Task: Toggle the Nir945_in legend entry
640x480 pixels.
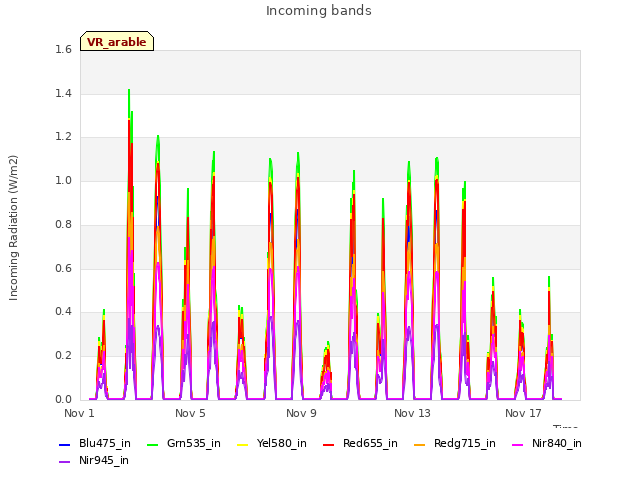Action: click(94, 460)
